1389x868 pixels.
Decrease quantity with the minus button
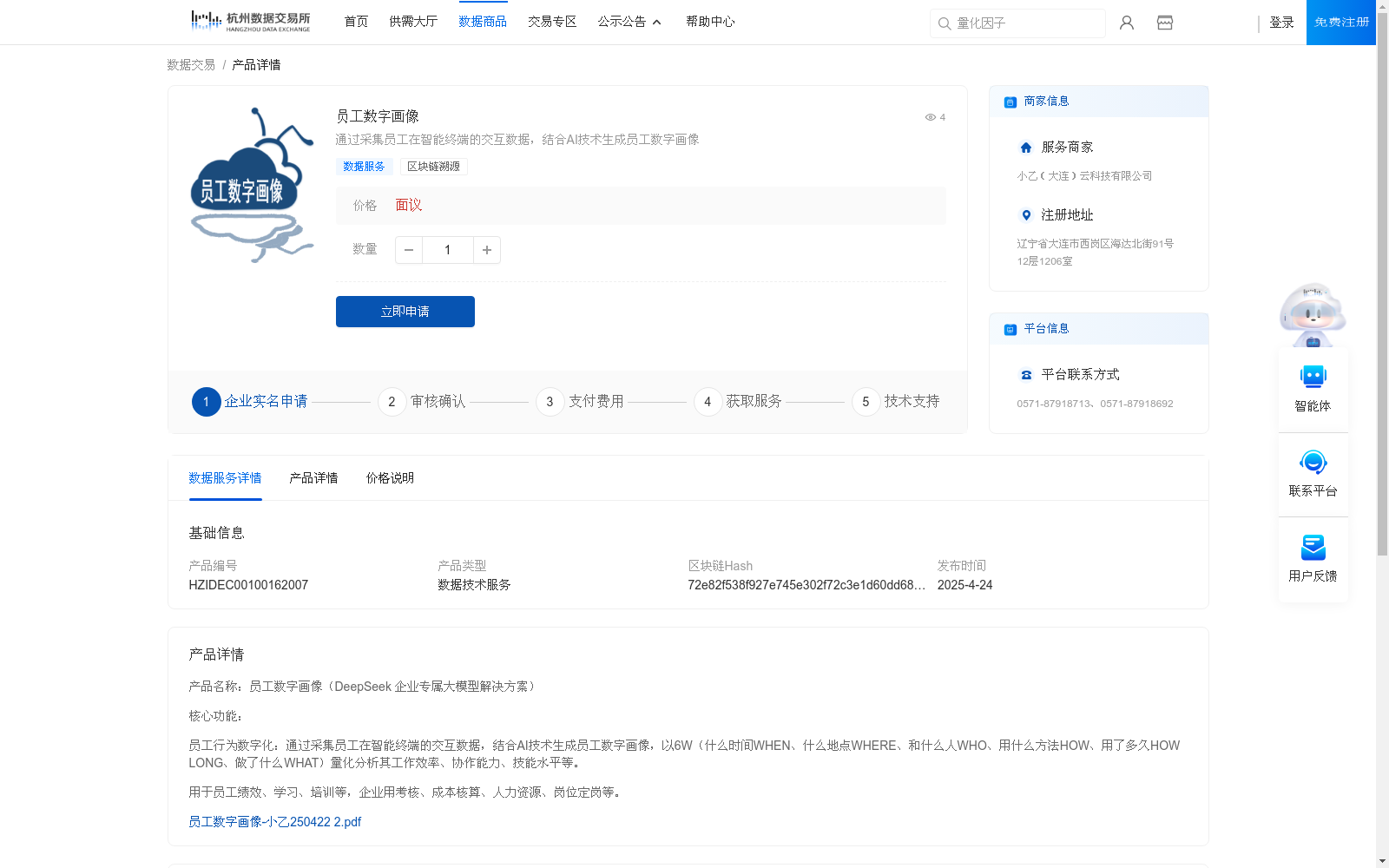[409, 250]
